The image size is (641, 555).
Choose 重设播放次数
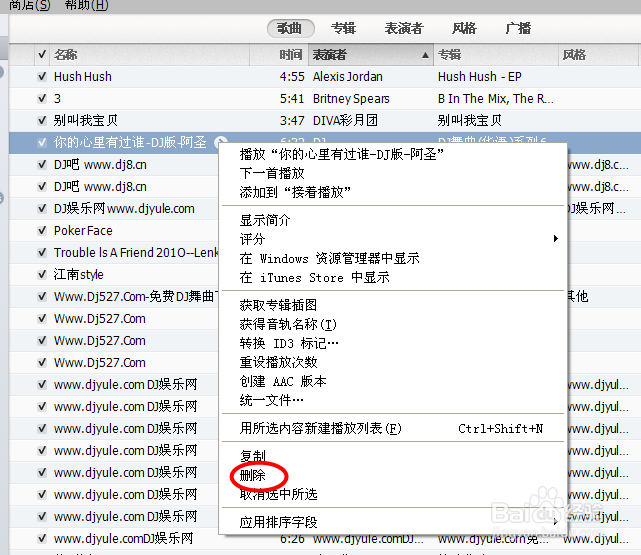[x=278, y=362]
